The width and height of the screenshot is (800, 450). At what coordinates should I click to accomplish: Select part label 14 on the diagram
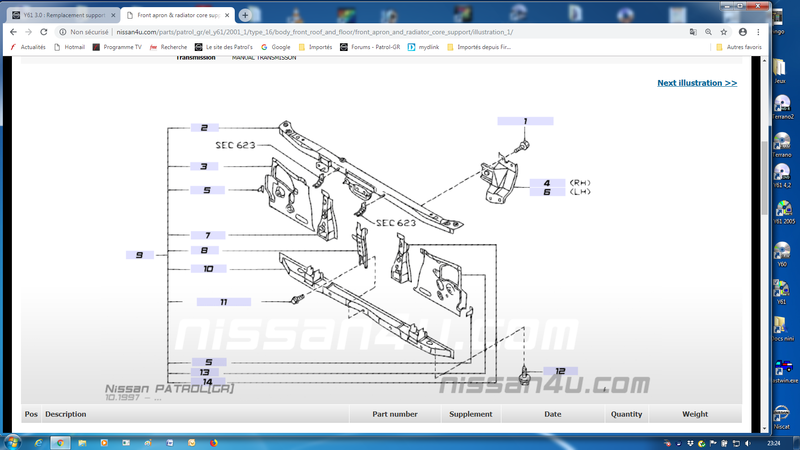click(208, 381)
